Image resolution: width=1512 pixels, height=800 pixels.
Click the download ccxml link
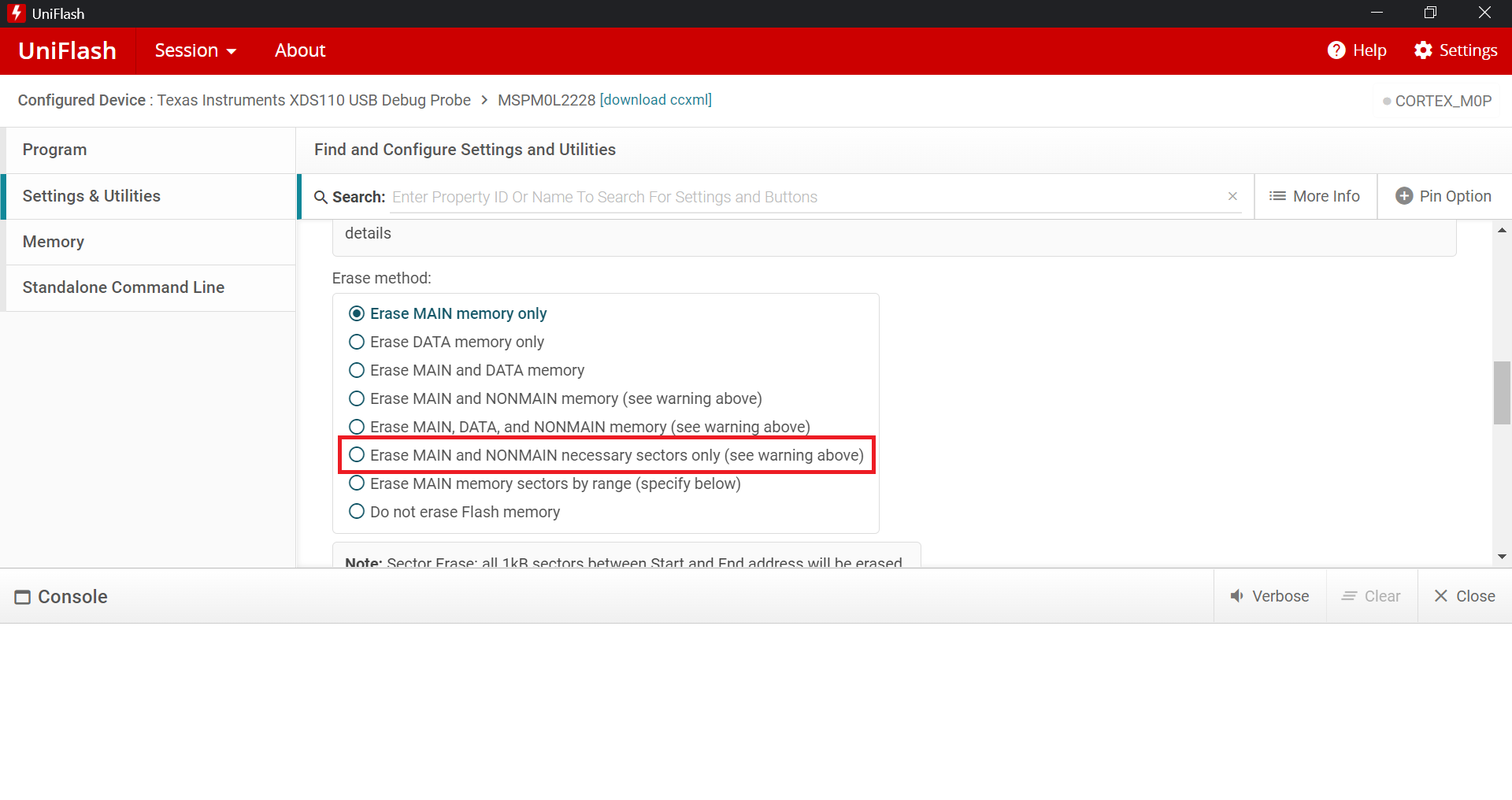tap(656, 100)
